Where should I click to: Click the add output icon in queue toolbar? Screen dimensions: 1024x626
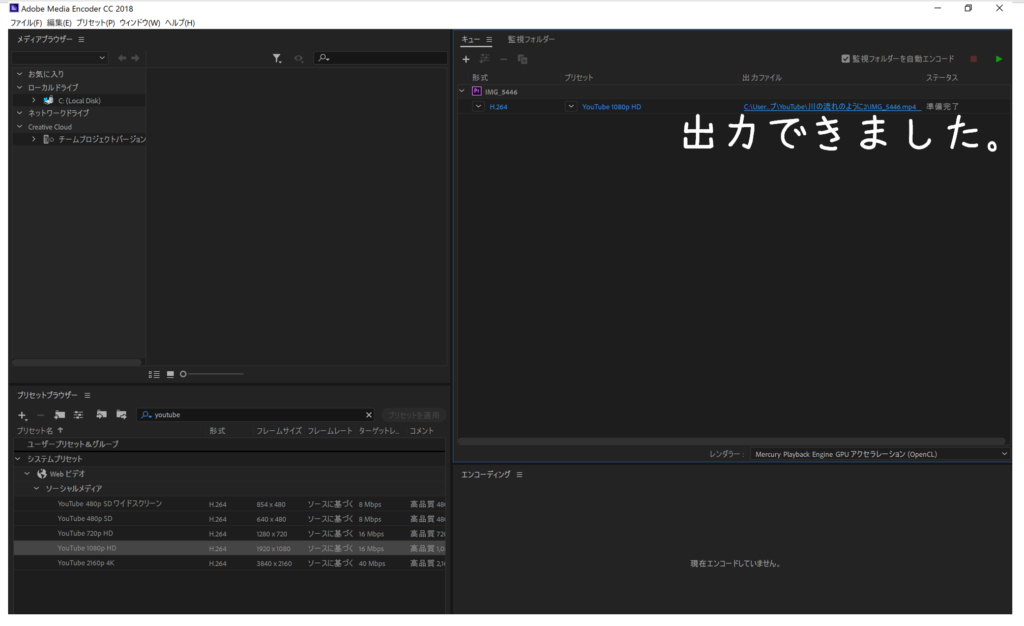(484, 59)
